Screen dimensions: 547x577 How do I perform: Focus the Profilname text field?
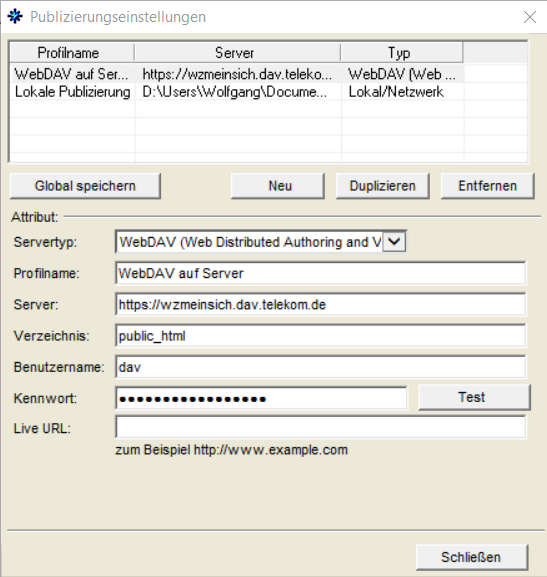pyautogui.click(x=321, y=273)
